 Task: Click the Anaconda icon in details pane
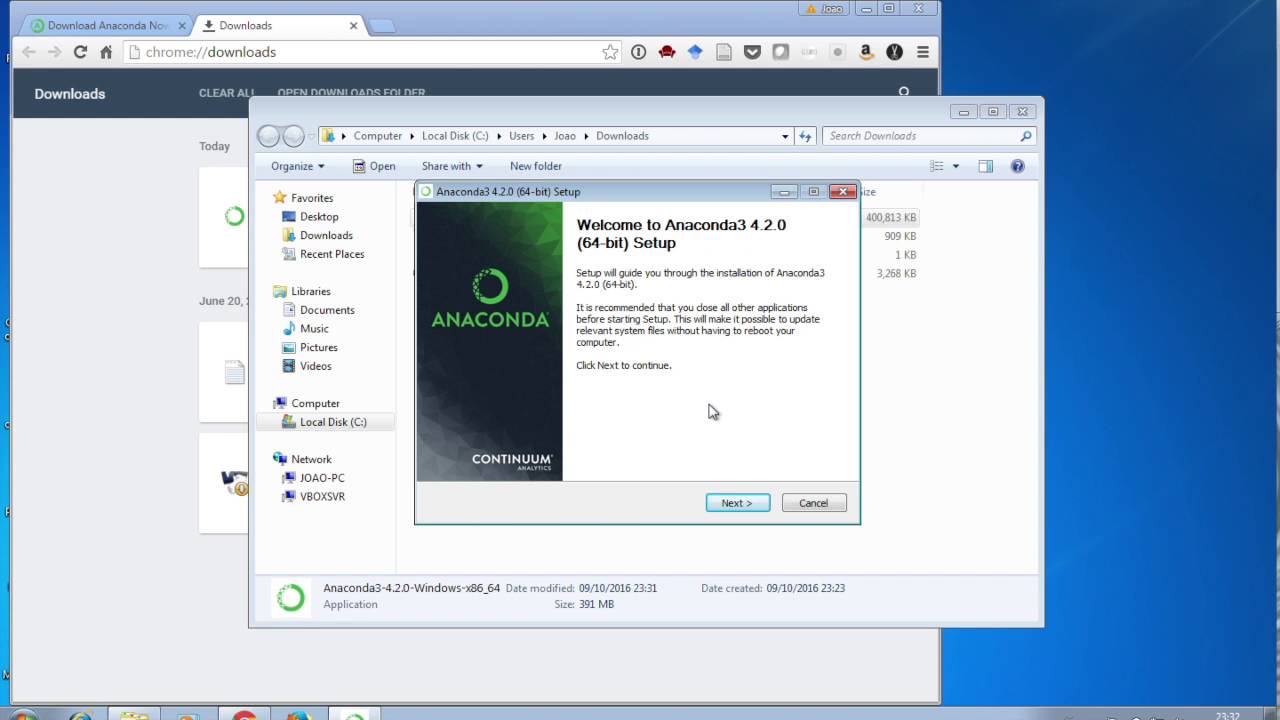[x=291, y=597]
